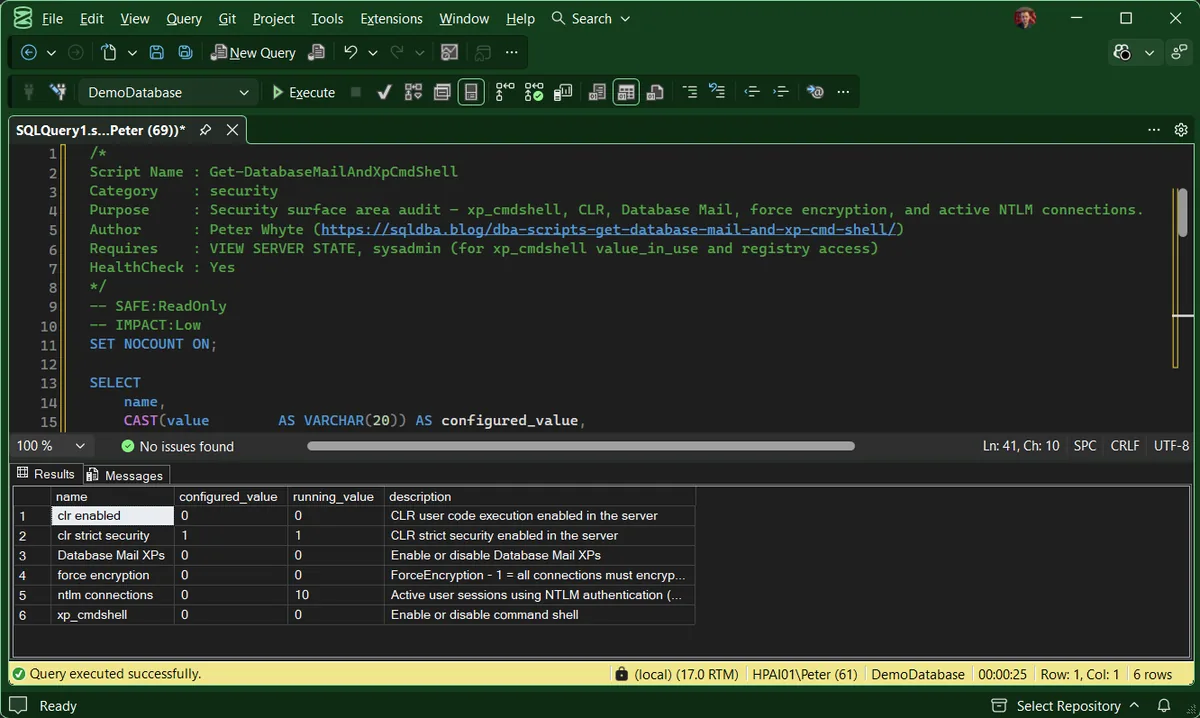Switch output to Results to File
This screenshot has width=1200, height=718.
coord(656,92)
